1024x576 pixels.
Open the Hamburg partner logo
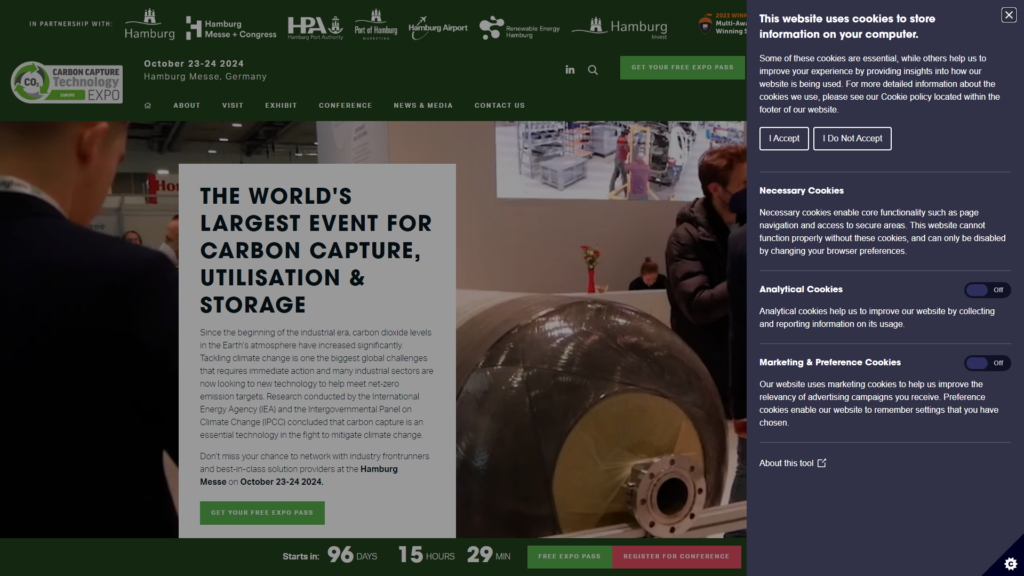click(150, 24)
